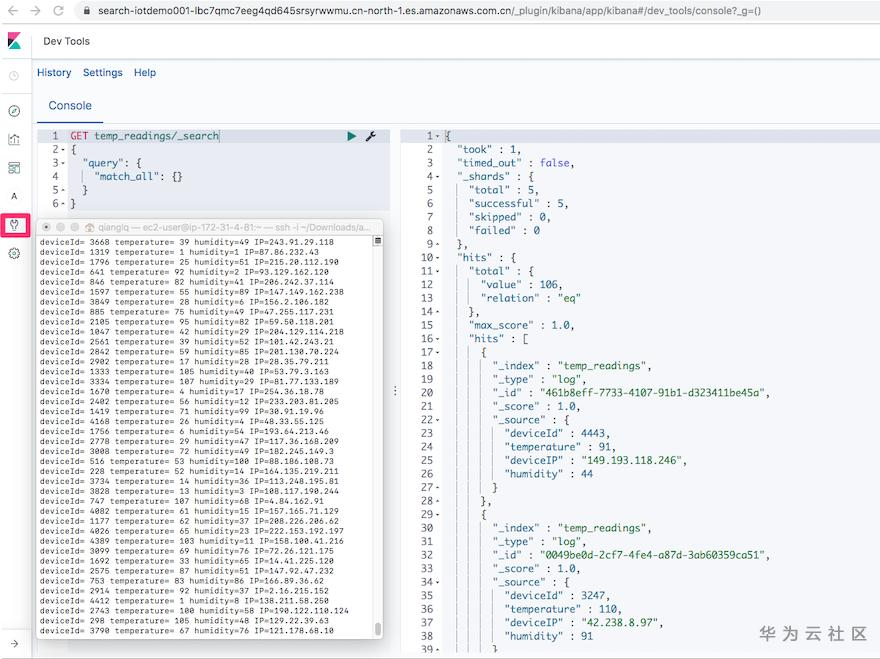Open request options wrench icon
This screenshot has width=880, height=659.
(x=371, y=136)
